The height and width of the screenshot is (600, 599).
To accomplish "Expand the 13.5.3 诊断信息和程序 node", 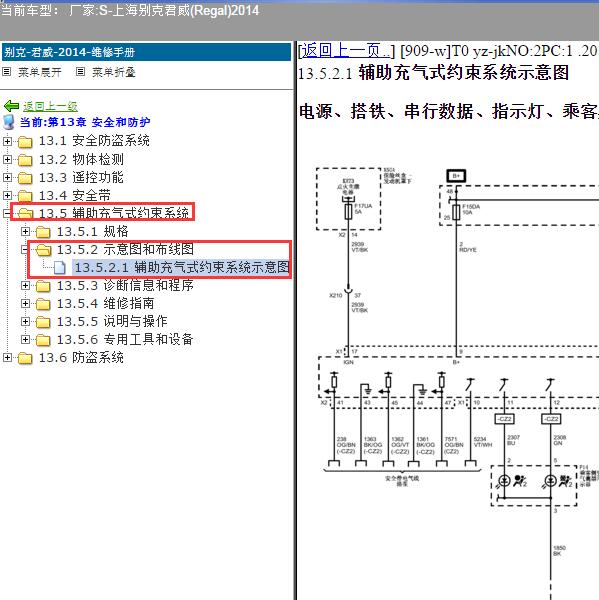I will pyautogui.click(x=25, y=285).
